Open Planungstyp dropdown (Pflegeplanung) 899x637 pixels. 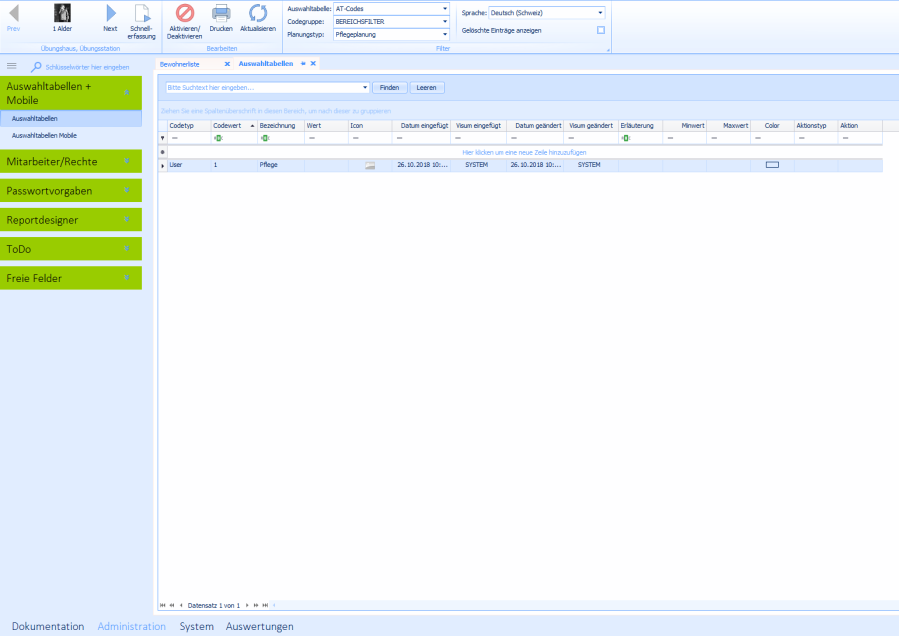(x=445, y=34)
